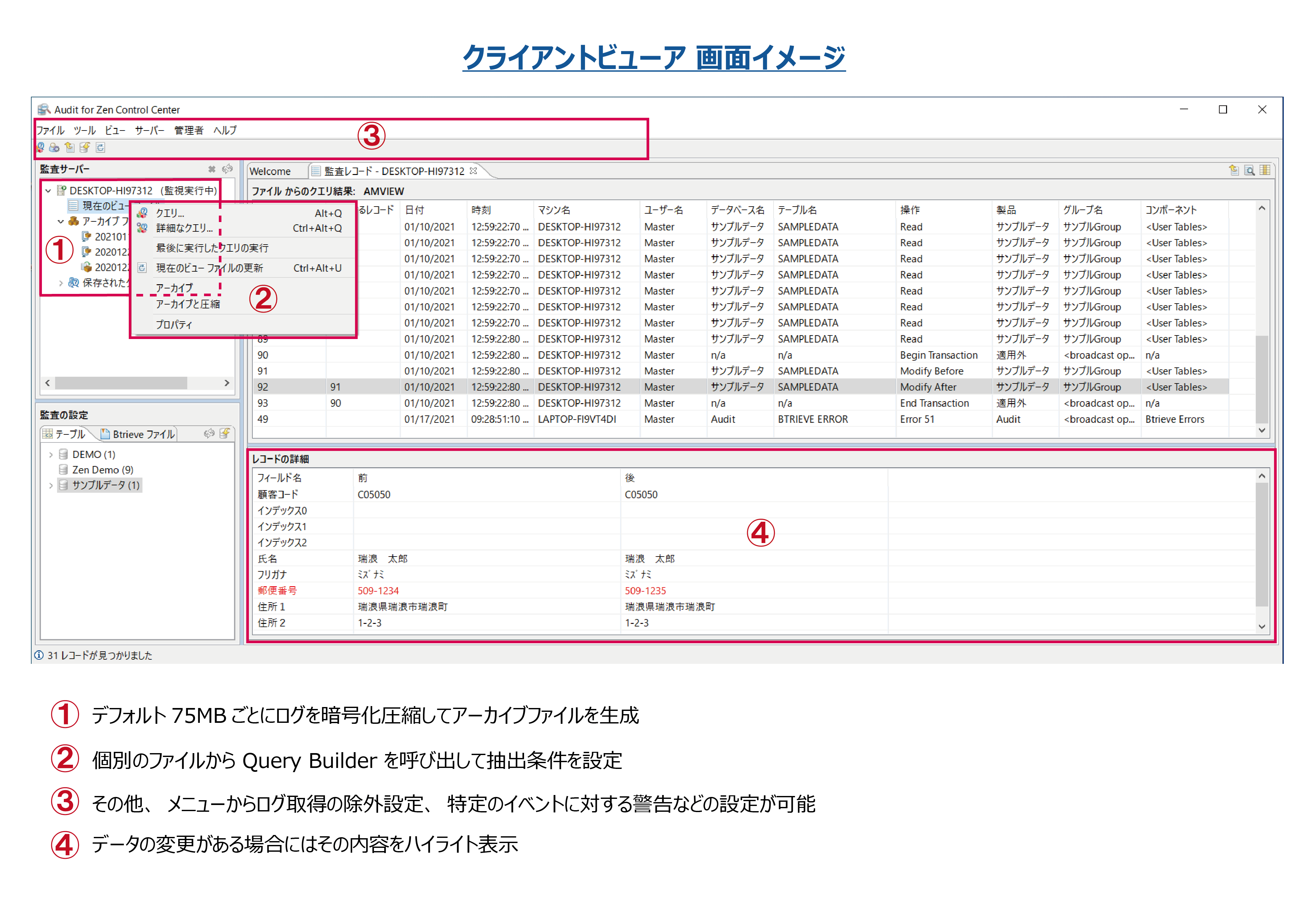Click the refresh view file toolbar icon
1316x902 pixels.
coord(100,148)
